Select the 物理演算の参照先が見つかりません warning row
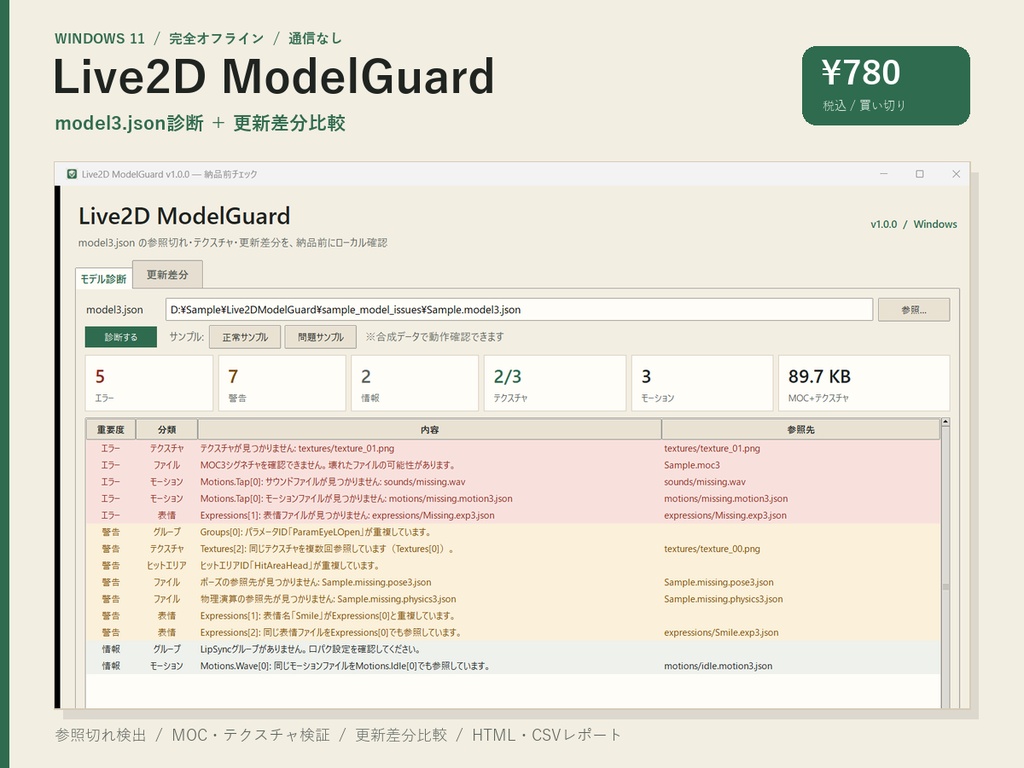 click(x=513, y=599)
